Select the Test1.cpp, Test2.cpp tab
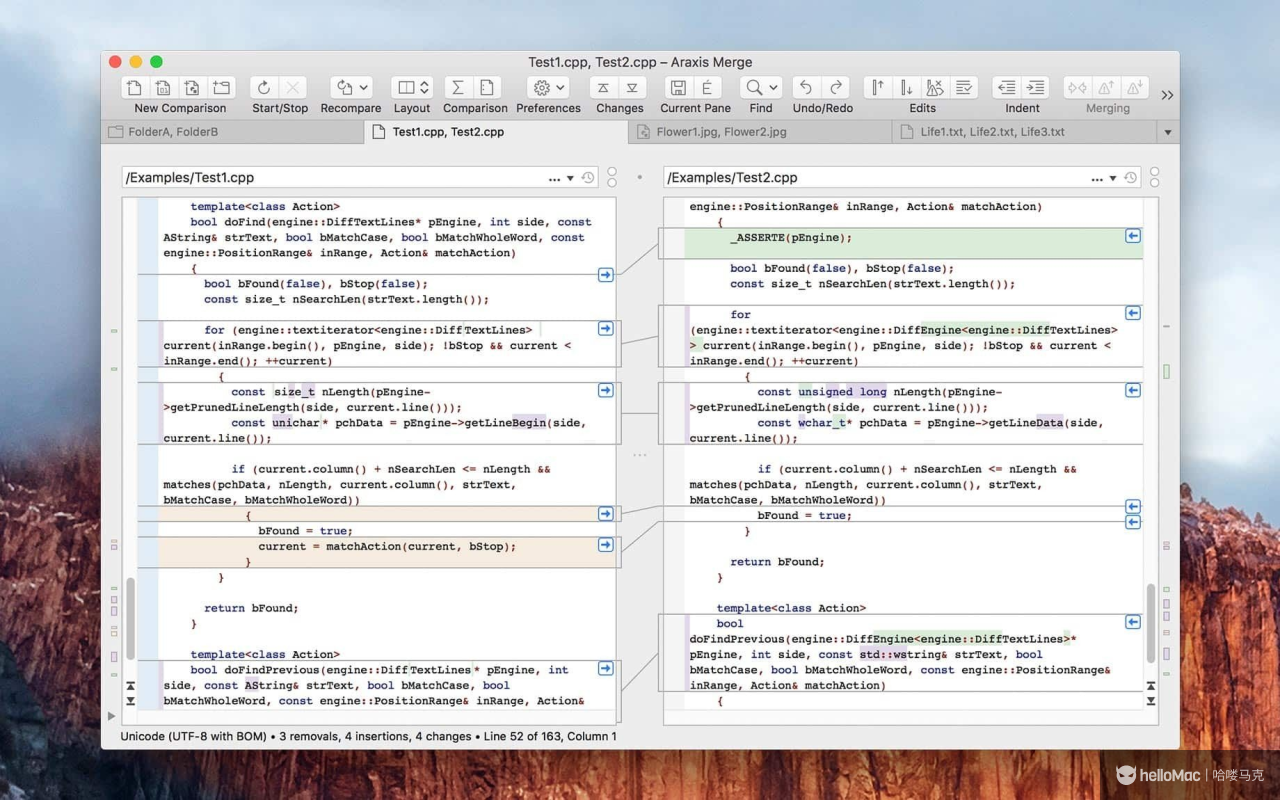The image size is (1280, 800). pyautogui.click(x=496, y=132)
